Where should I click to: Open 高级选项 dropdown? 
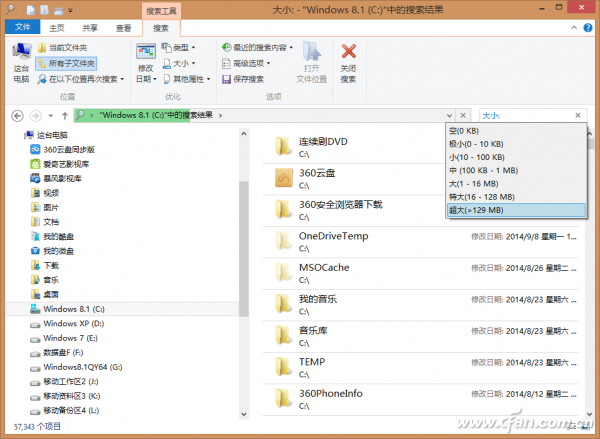246,63
